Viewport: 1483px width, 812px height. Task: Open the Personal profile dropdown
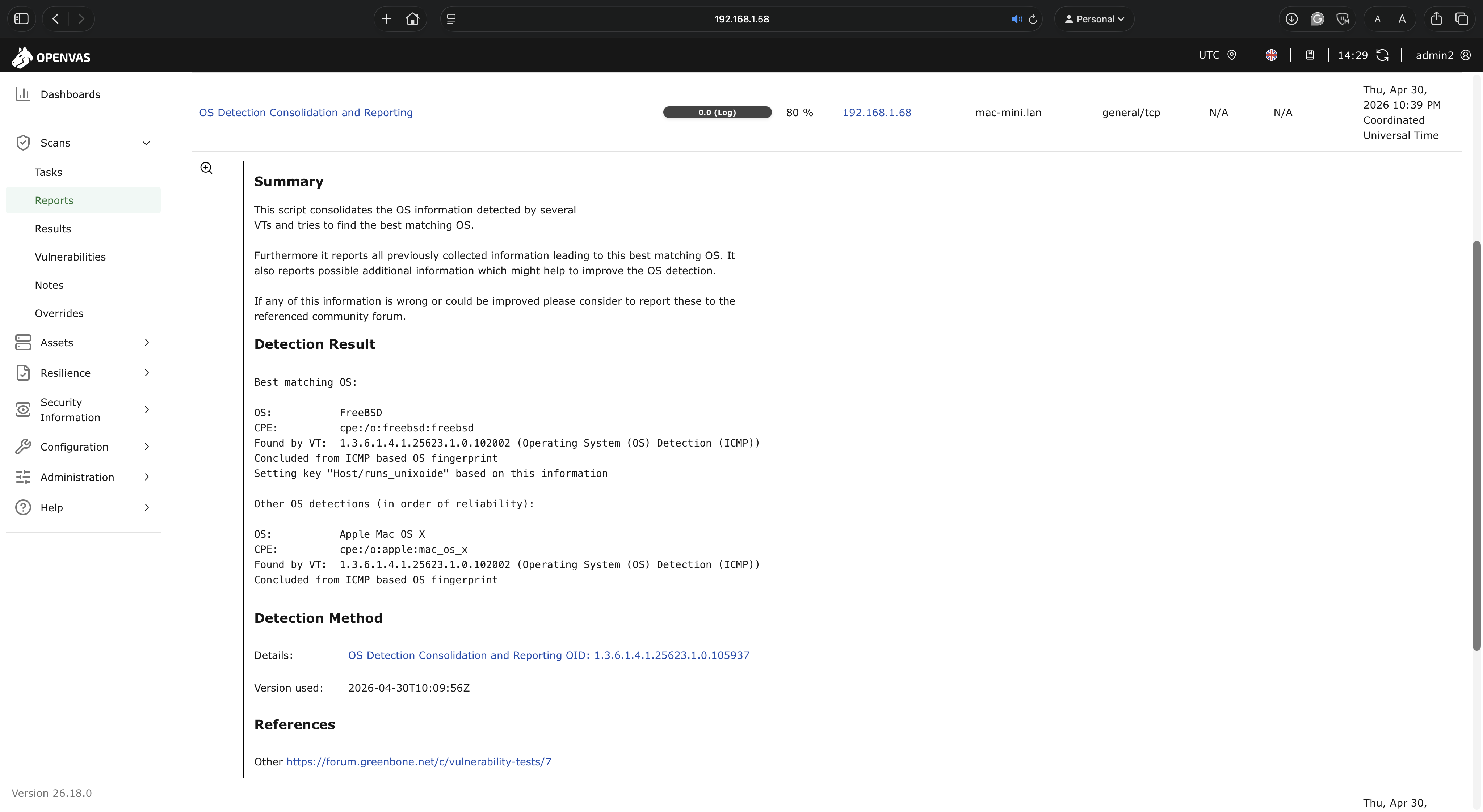tap(1095, 19)
